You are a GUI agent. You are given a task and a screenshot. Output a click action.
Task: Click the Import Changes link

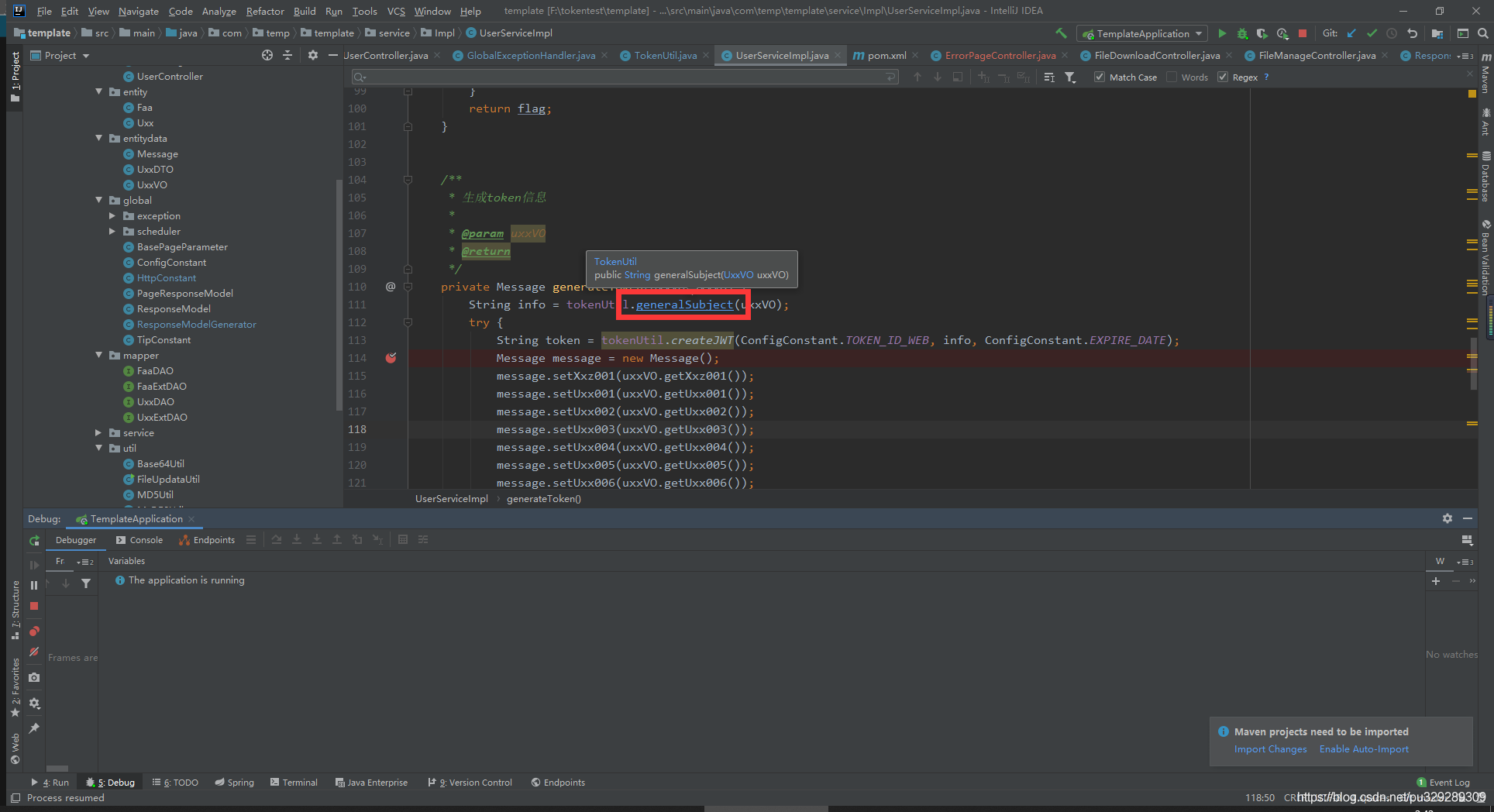click(1270, 749)
